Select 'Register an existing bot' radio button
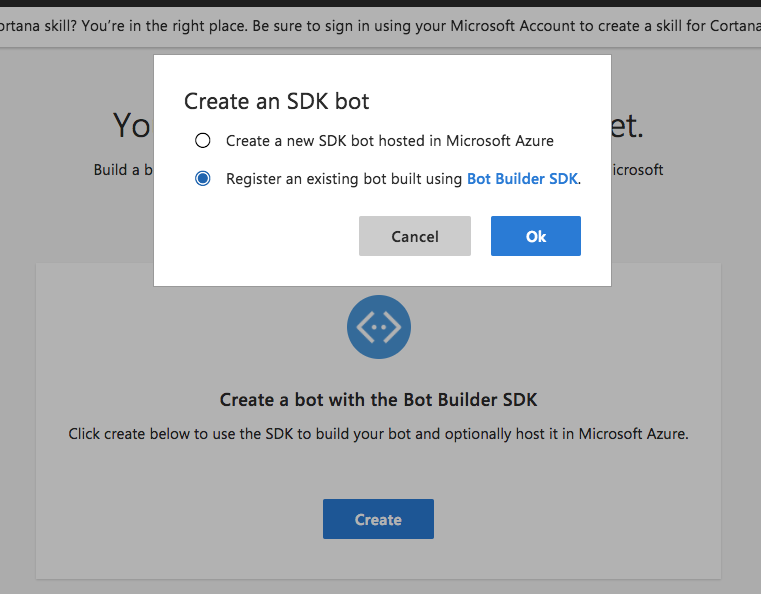 [x=202, y=179]
